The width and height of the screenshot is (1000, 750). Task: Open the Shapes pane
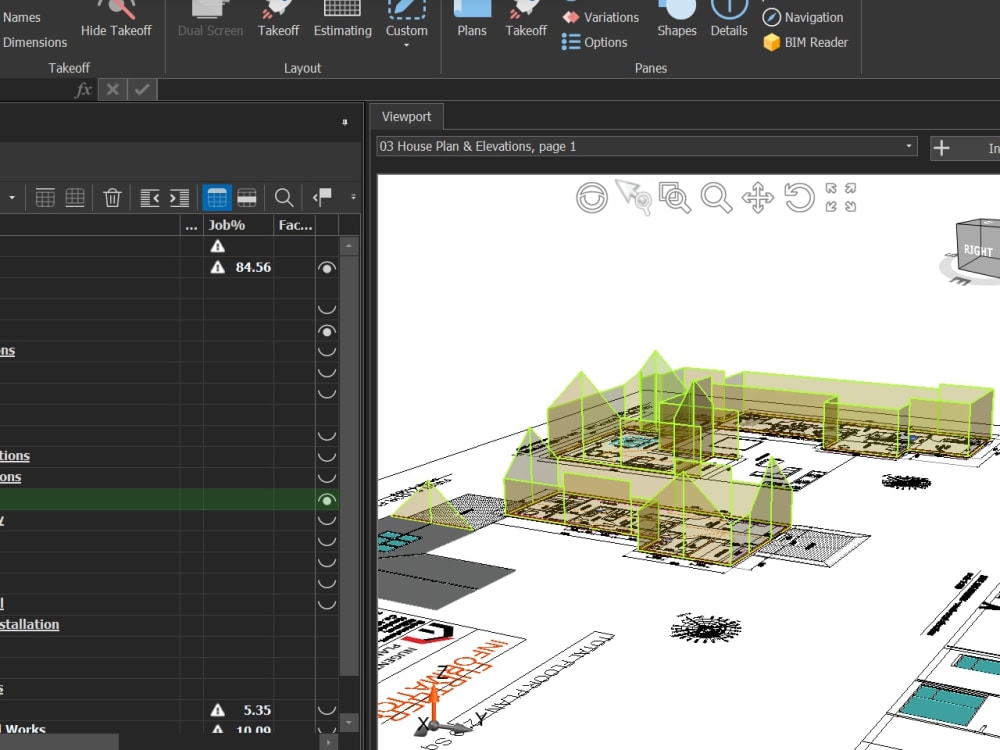pyautogui.click(x=677, y=19)
